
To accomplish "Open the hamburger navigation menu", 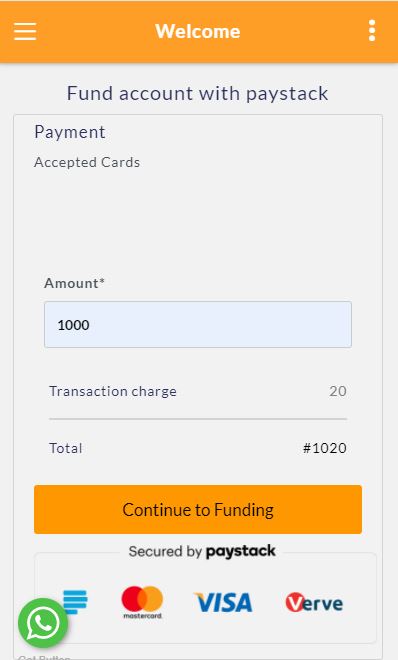I will click(25, 31).
